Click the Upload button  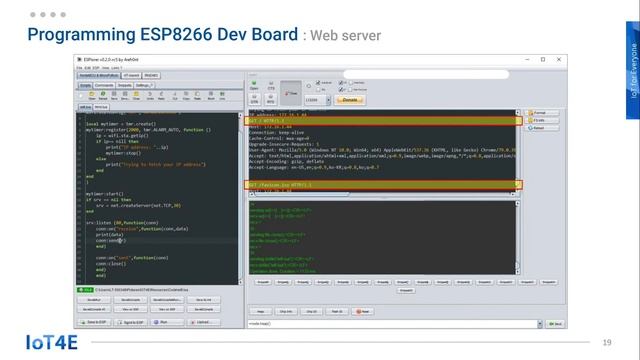point(204,322)
